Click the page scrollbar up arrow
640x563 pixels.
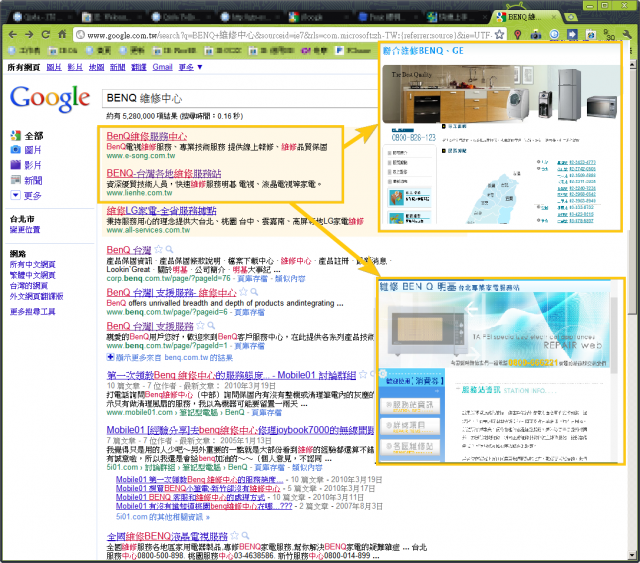pos(633,64)
